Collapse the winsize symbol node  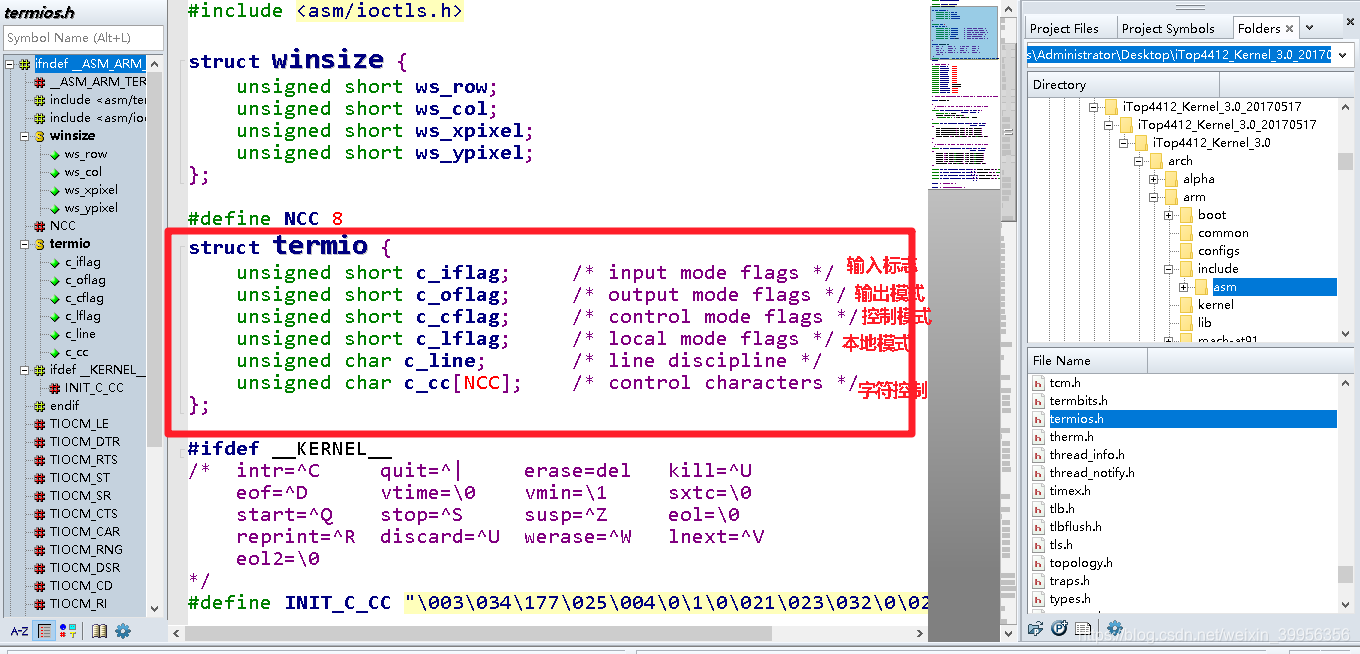tap(24, 136)
